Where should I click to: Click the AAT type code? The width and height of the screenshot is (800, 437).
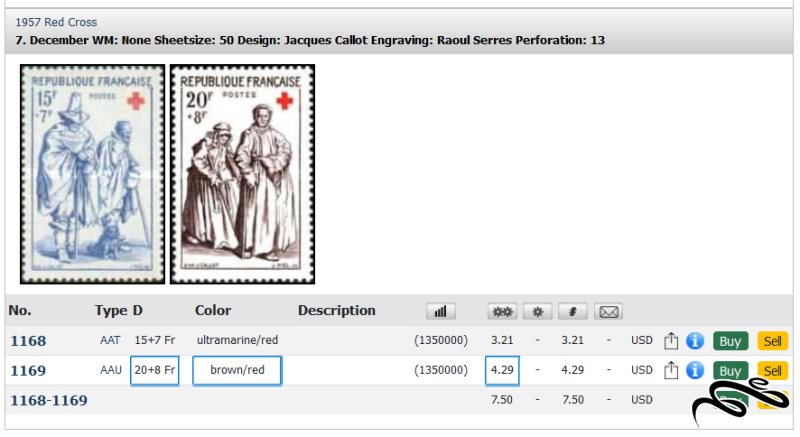click(110, 340)
